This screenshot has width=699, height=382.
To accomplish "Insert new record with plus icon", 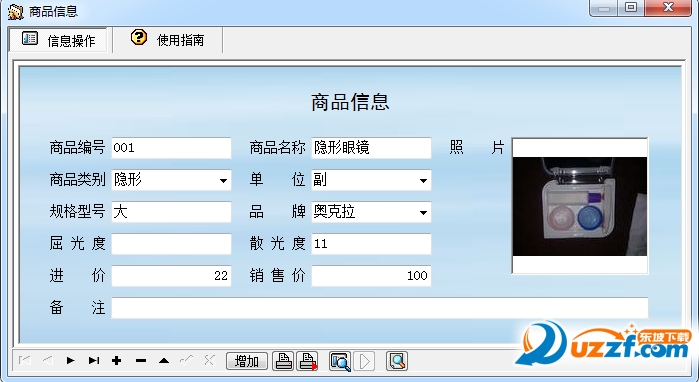I will (117, 361).
